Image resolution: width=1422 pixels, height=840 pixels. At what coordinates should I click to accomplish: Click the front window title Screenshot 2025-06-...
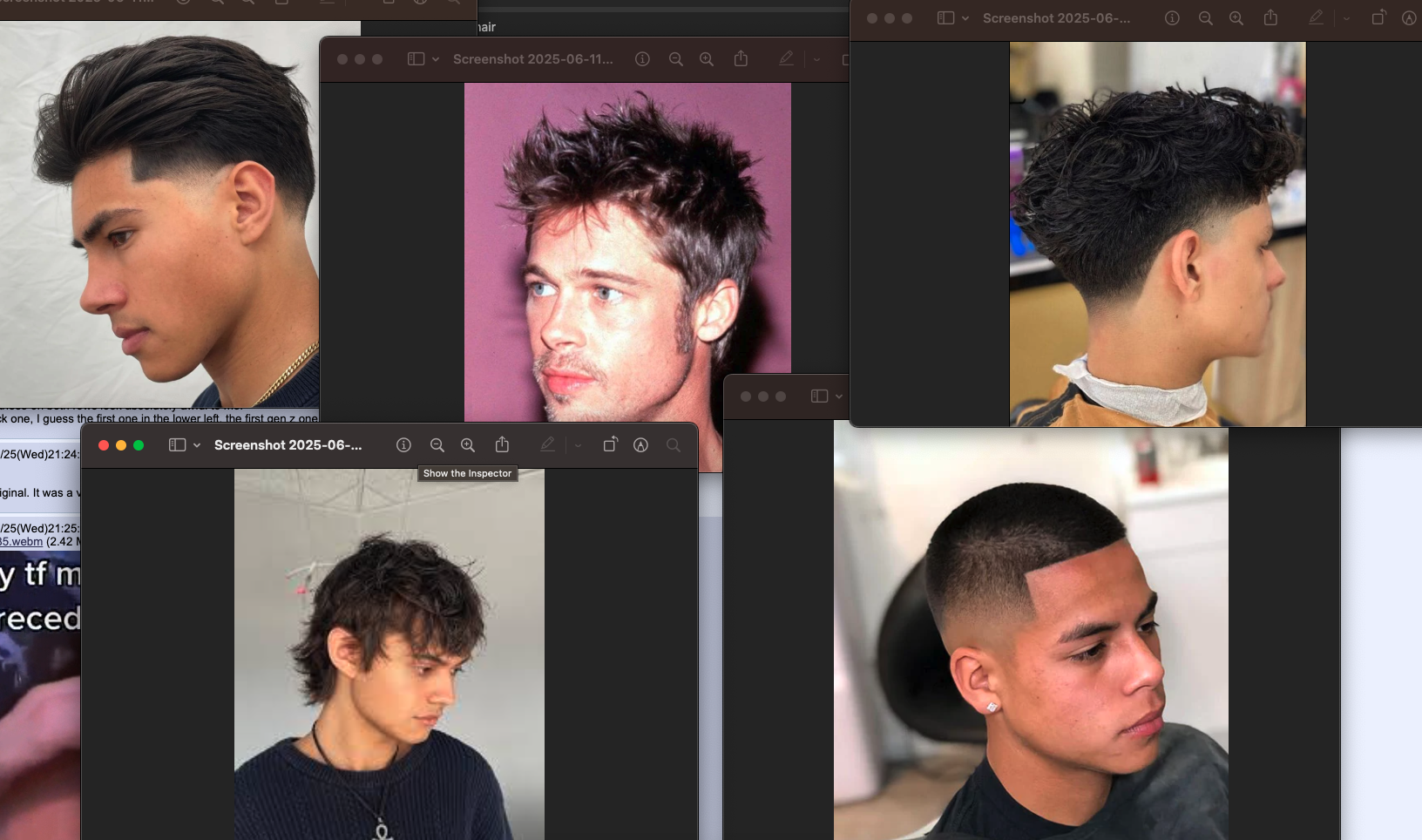point(288,445)
